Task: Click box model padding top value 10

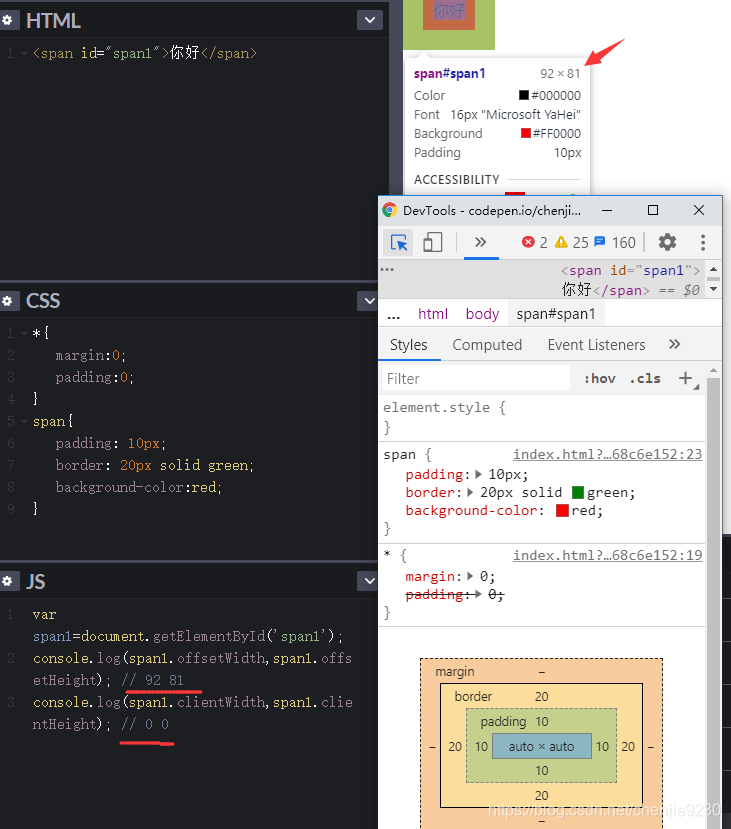Action: click(542, 722)
